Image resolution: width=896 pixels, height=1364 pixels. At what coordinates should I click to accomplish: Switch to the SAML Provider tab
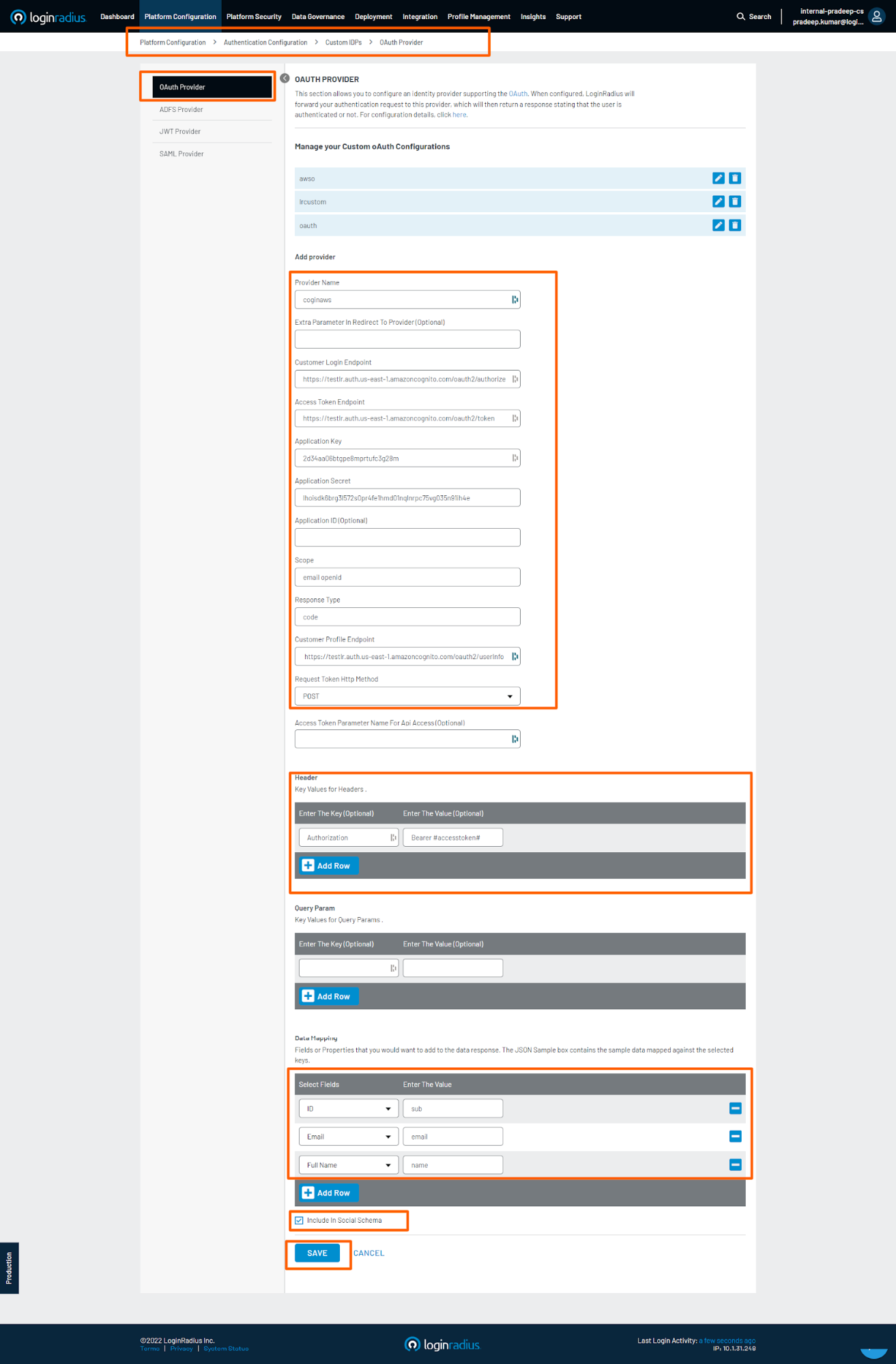coord(182,154)
